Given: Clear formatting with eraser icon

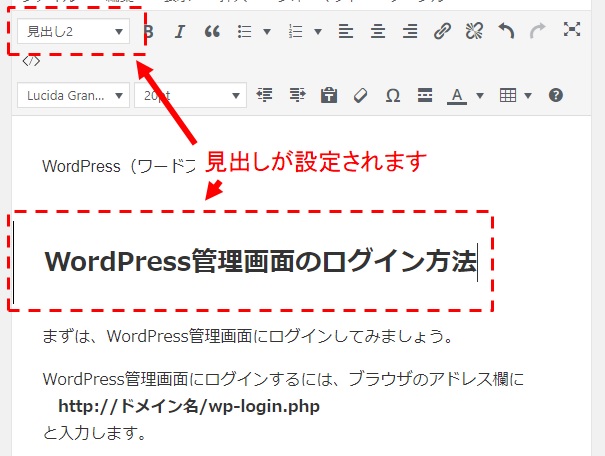Looking at the screenshot, I should point(361,95).
